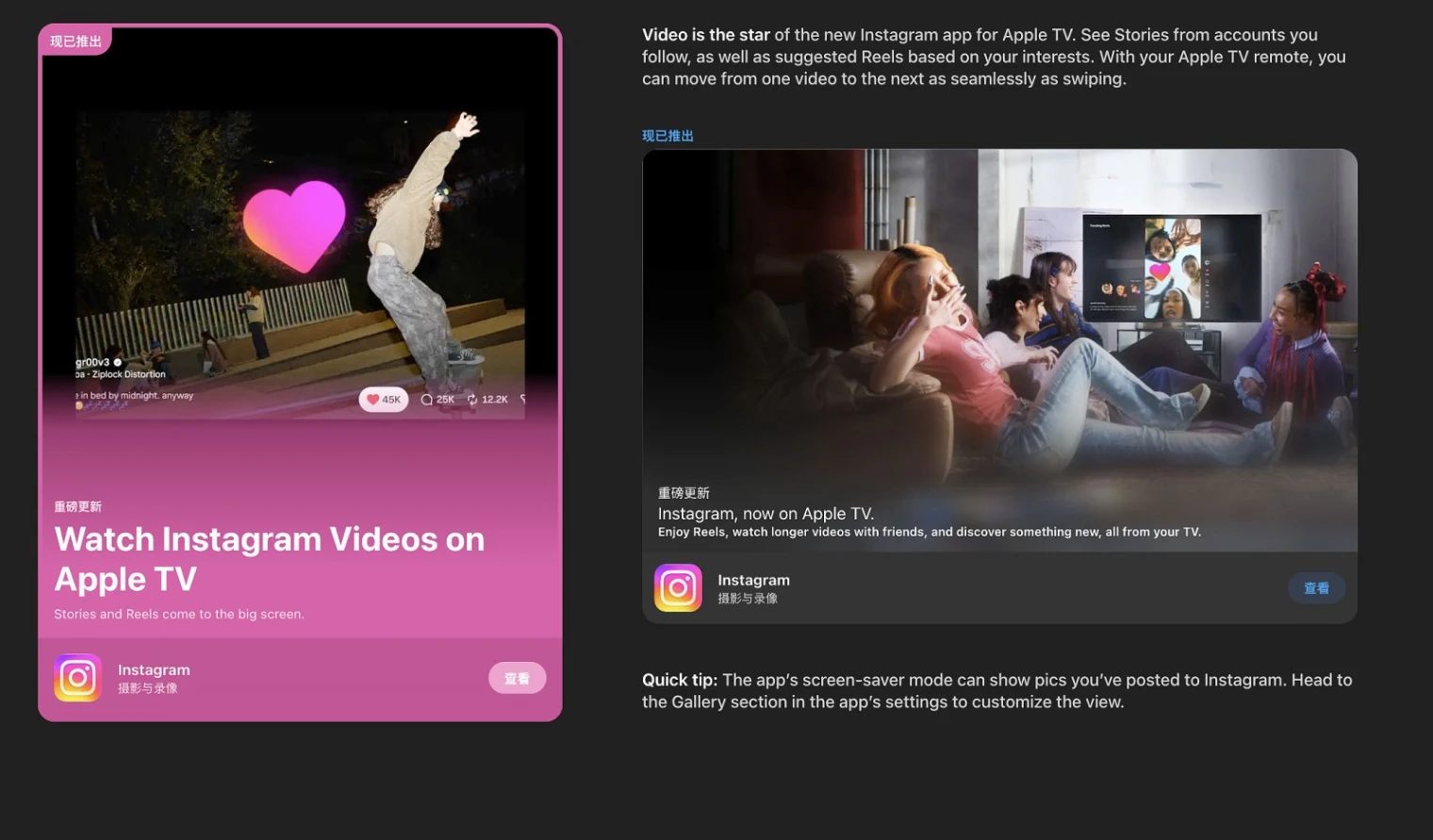Click the Instagram name in the pink card
Screen dimensions: 1433x840
click(154, 669)
